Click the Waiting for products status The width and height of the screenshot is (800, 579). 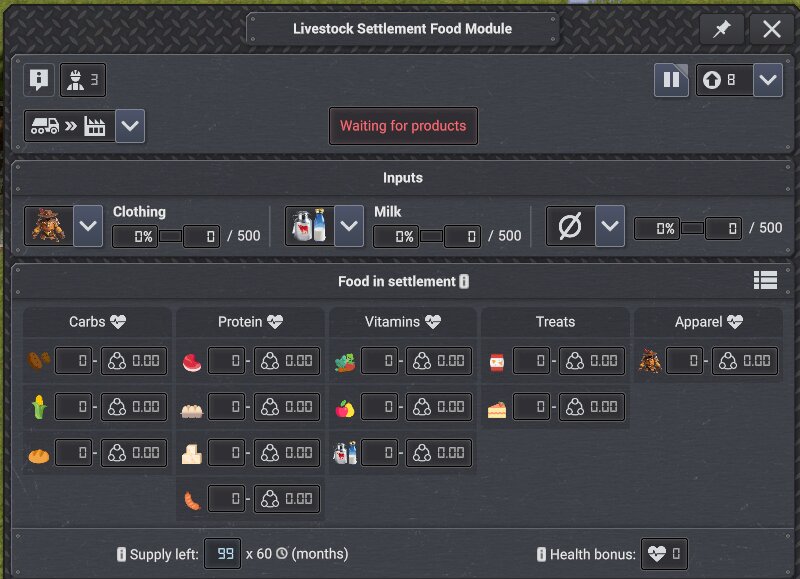[403, 125]
